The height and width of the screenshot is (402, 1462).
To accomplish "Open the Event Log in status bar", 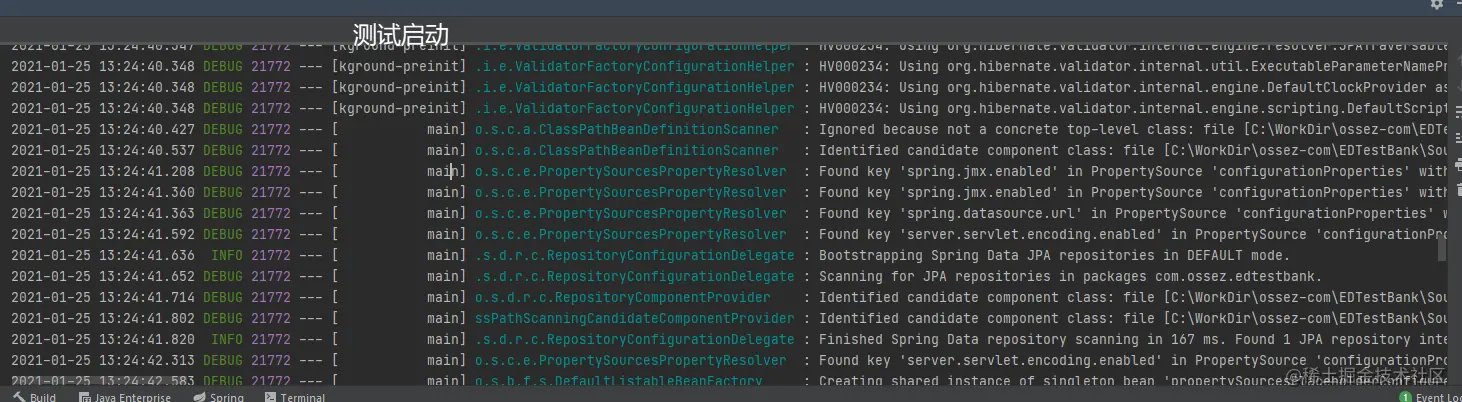I will pyautogui.click(x=1431, y=397).
